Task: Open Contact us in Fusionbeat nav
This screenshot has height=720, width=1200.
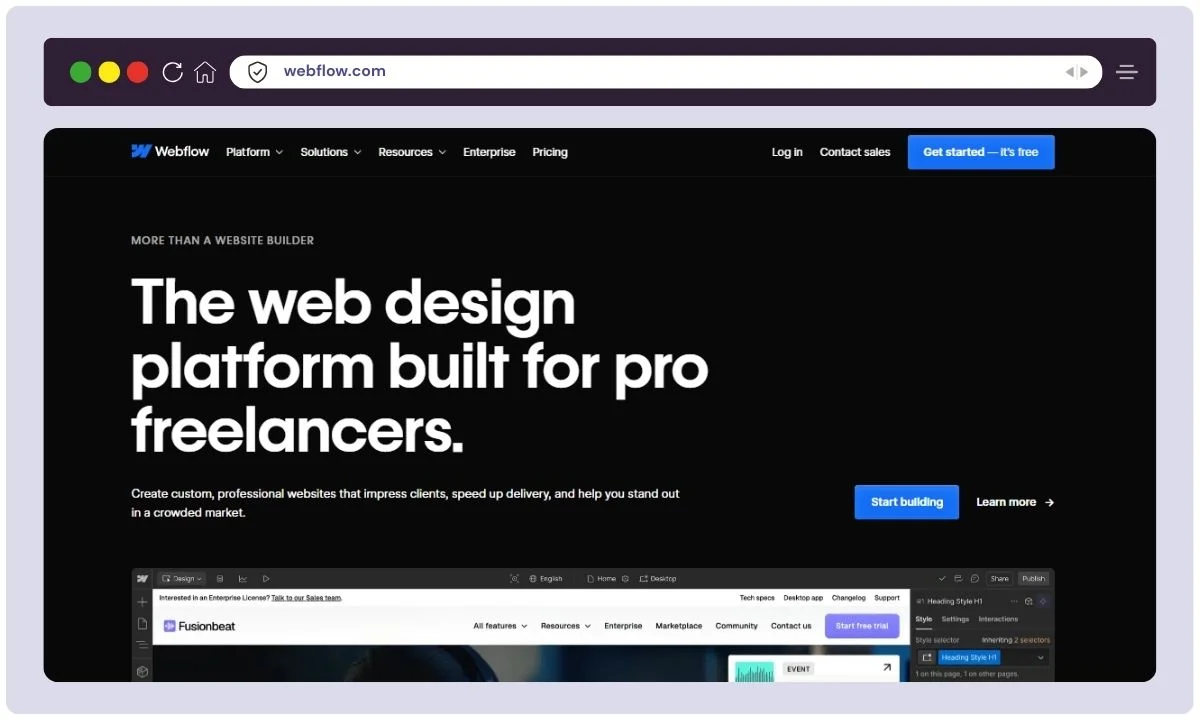Action: (791, 626)
